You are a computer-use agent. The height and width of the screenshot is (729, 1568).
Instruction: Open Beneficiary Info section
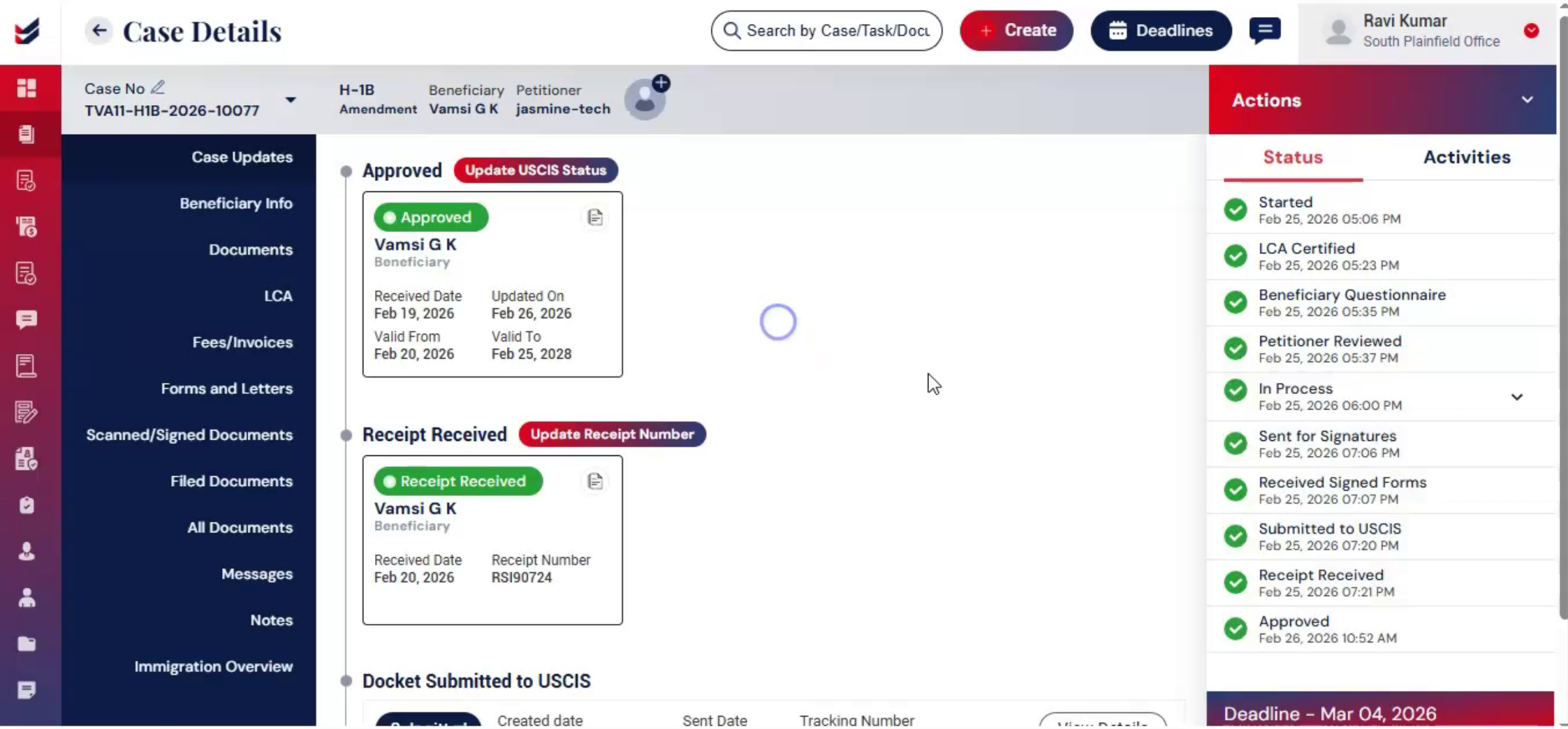tap(237, 203)
